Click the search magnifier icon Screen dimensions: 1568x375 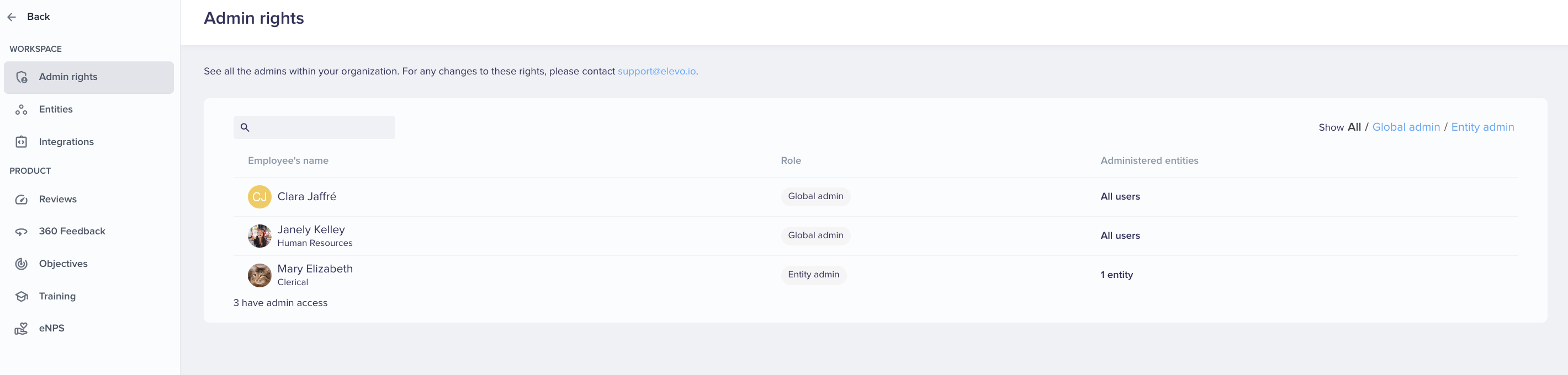point(245,127)
